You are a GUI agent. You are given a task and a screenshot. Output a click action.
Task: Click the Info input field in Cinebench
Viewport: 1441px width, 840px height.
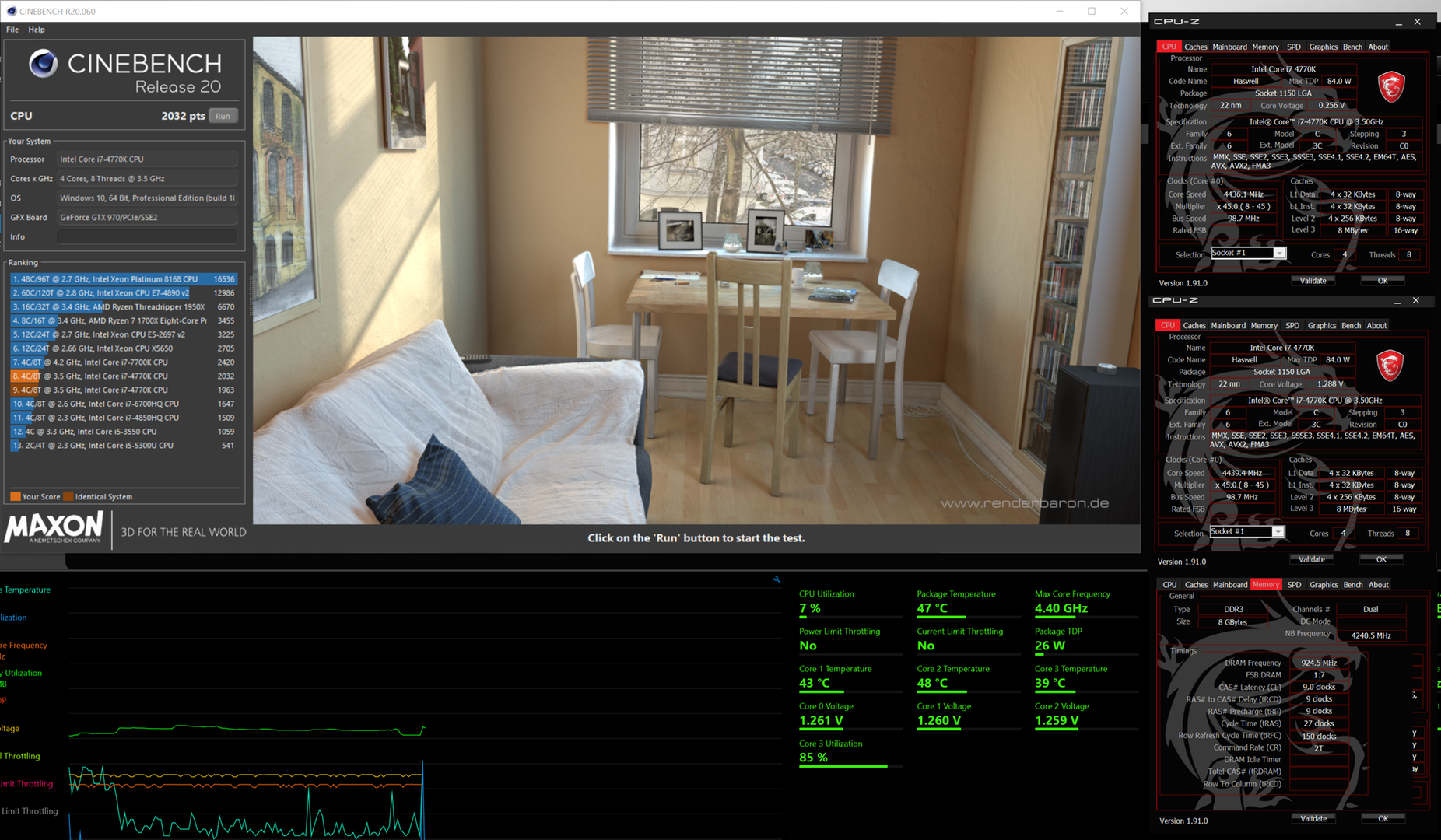148,236
